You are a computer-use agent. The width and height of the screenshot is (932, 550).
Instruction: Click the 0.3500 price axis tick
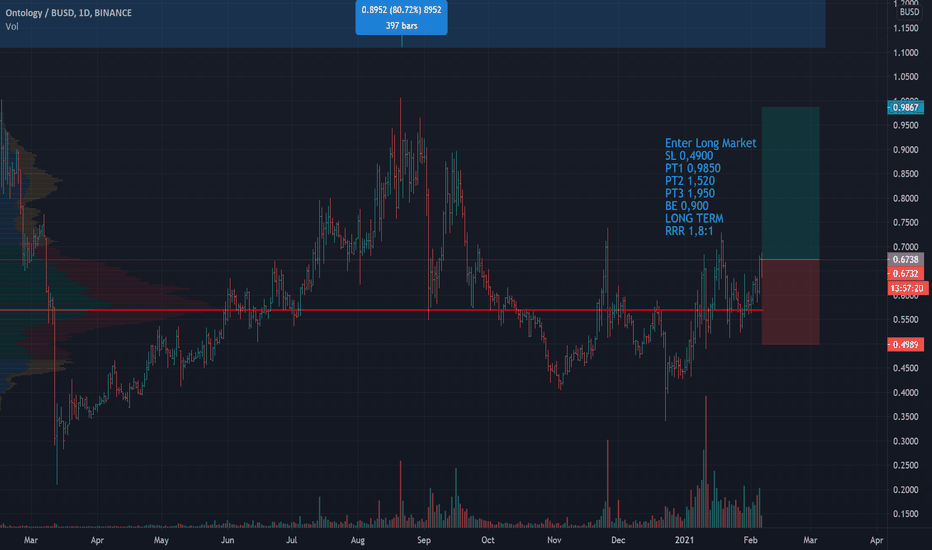[905, 417]
